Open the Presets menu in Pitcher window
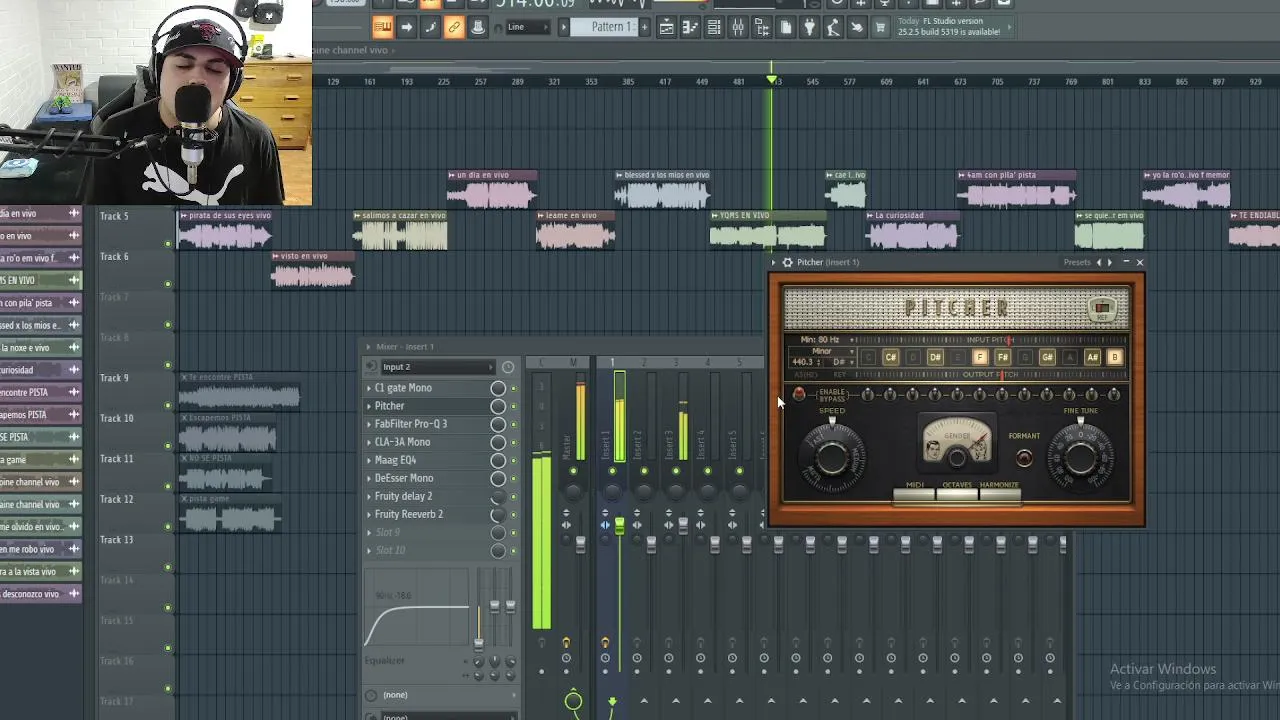The width and height of the screenshot is (1280, 720). (1077, 262)
